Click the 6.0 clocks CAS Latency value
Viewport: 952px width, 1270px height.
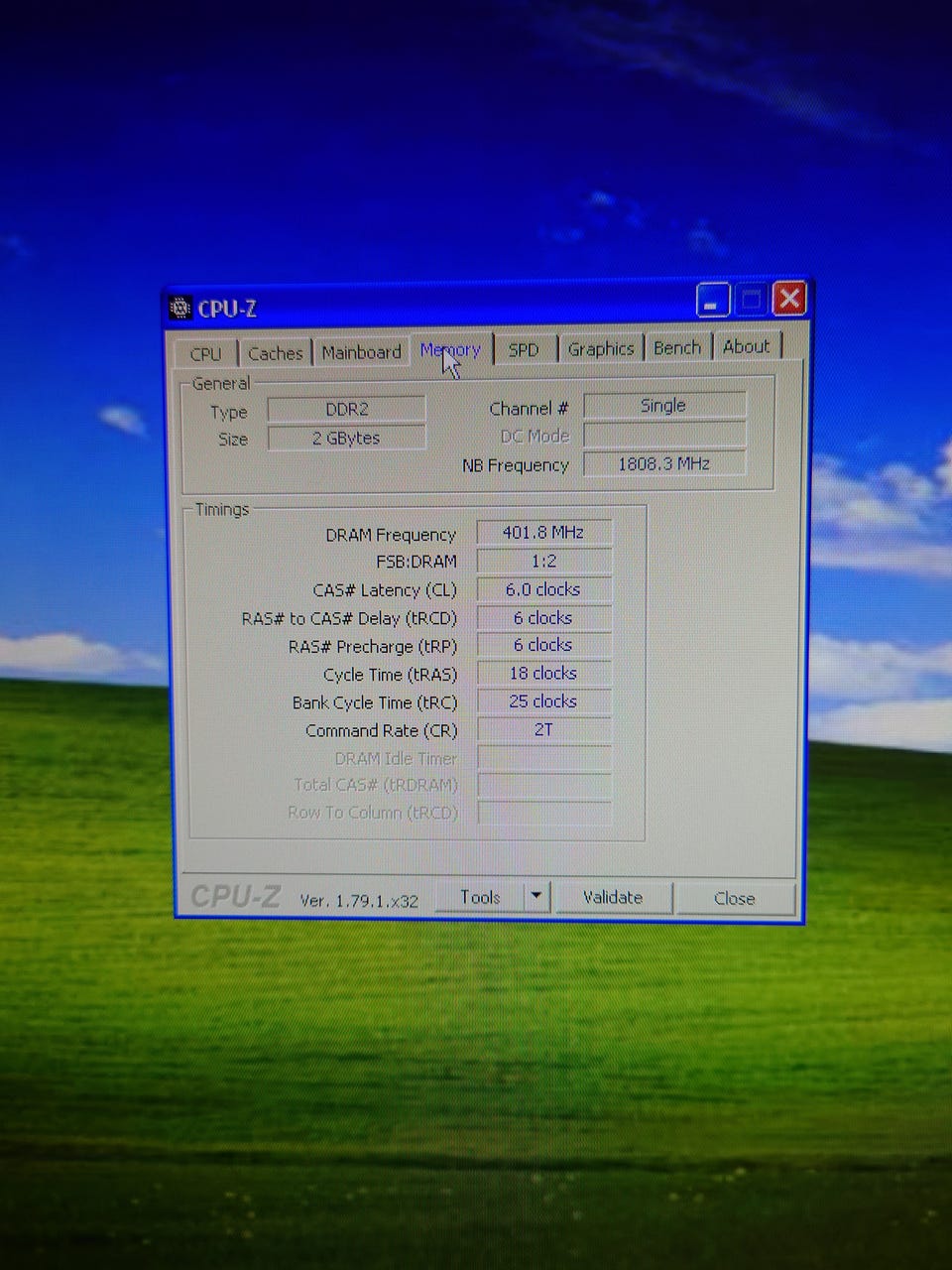tap(543, 589)
